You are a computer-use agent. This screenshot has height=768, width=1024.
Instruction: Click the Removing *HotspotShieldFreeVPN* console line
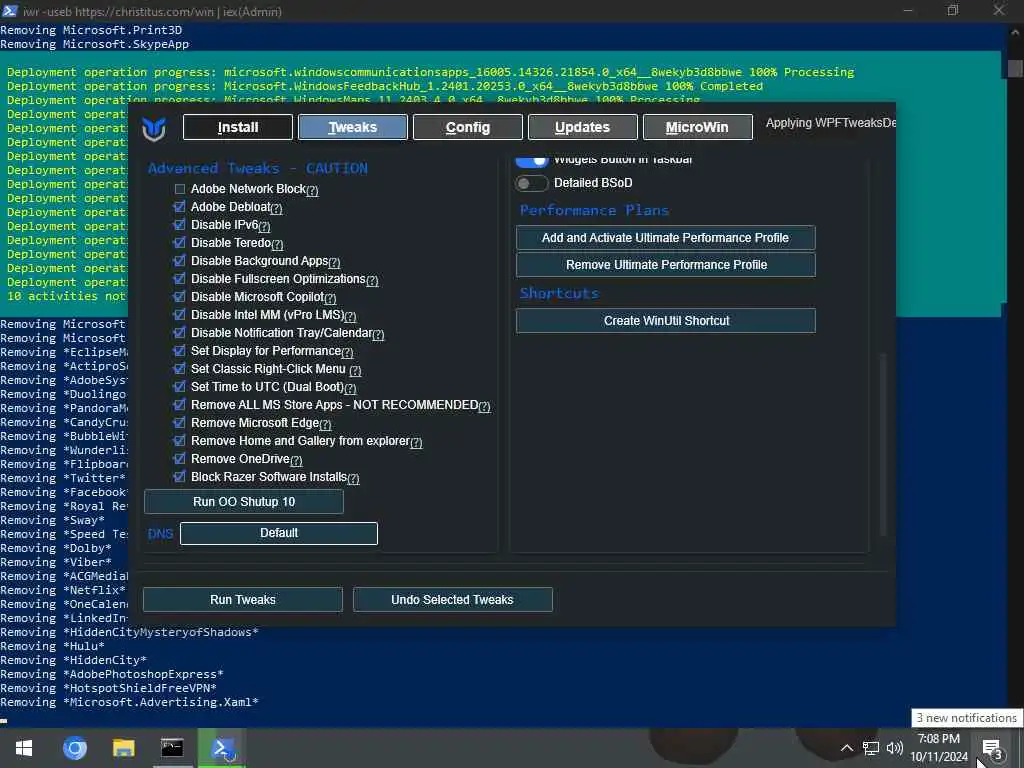108,688
